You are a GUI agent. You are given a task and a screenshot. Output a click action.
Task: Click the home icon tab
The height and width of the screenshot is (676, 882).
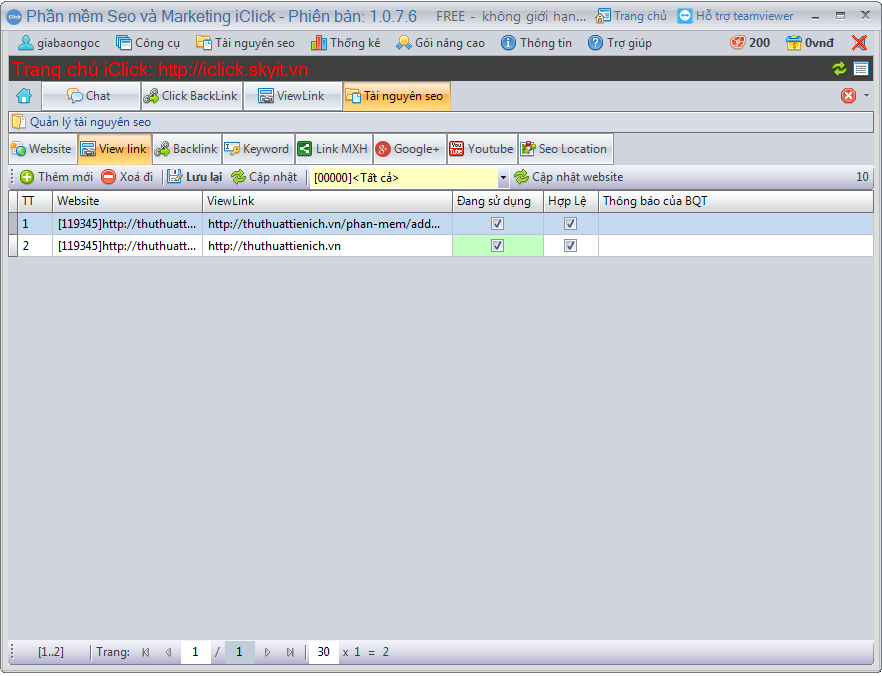coord(24,96)
